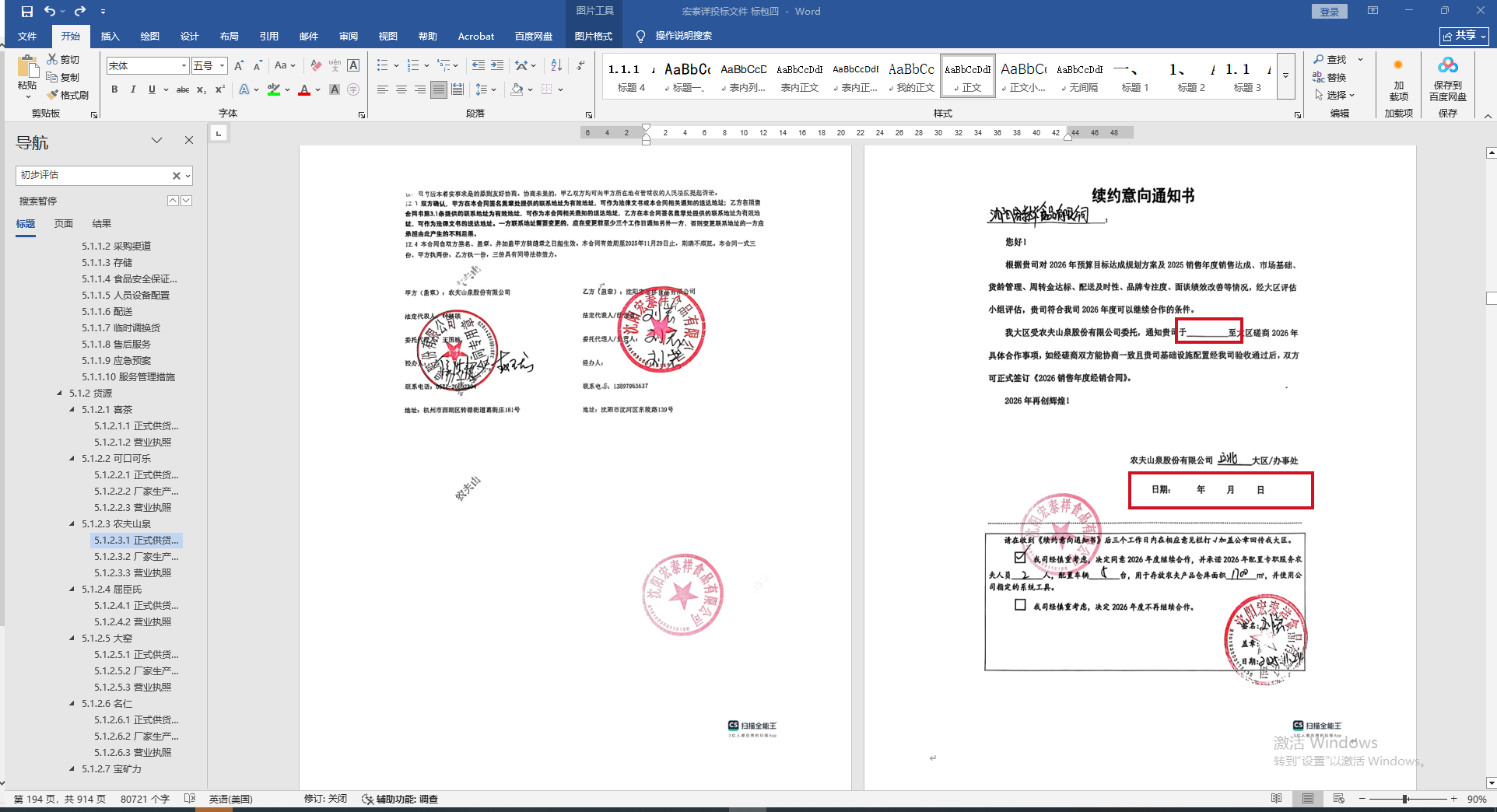
Task: Toggle justified alignment
Action: point(439,89)
